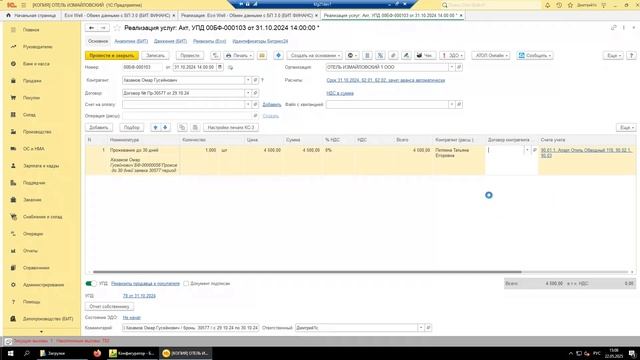Image resolution: width=640 pixels, height=360 pixels.
Task: Open the Банк и касса section
Action: click(x=36, y=64)
